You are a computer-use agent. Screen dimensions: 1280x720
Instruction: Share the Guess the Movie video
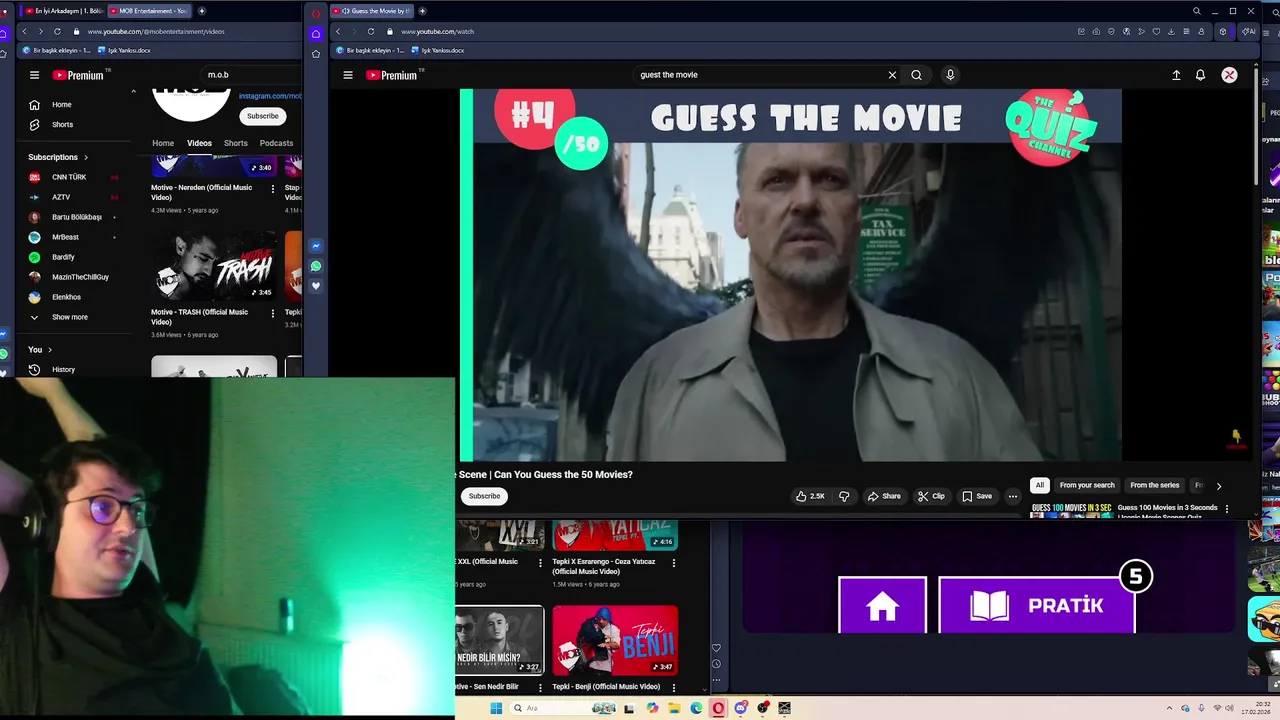point(884,496)
